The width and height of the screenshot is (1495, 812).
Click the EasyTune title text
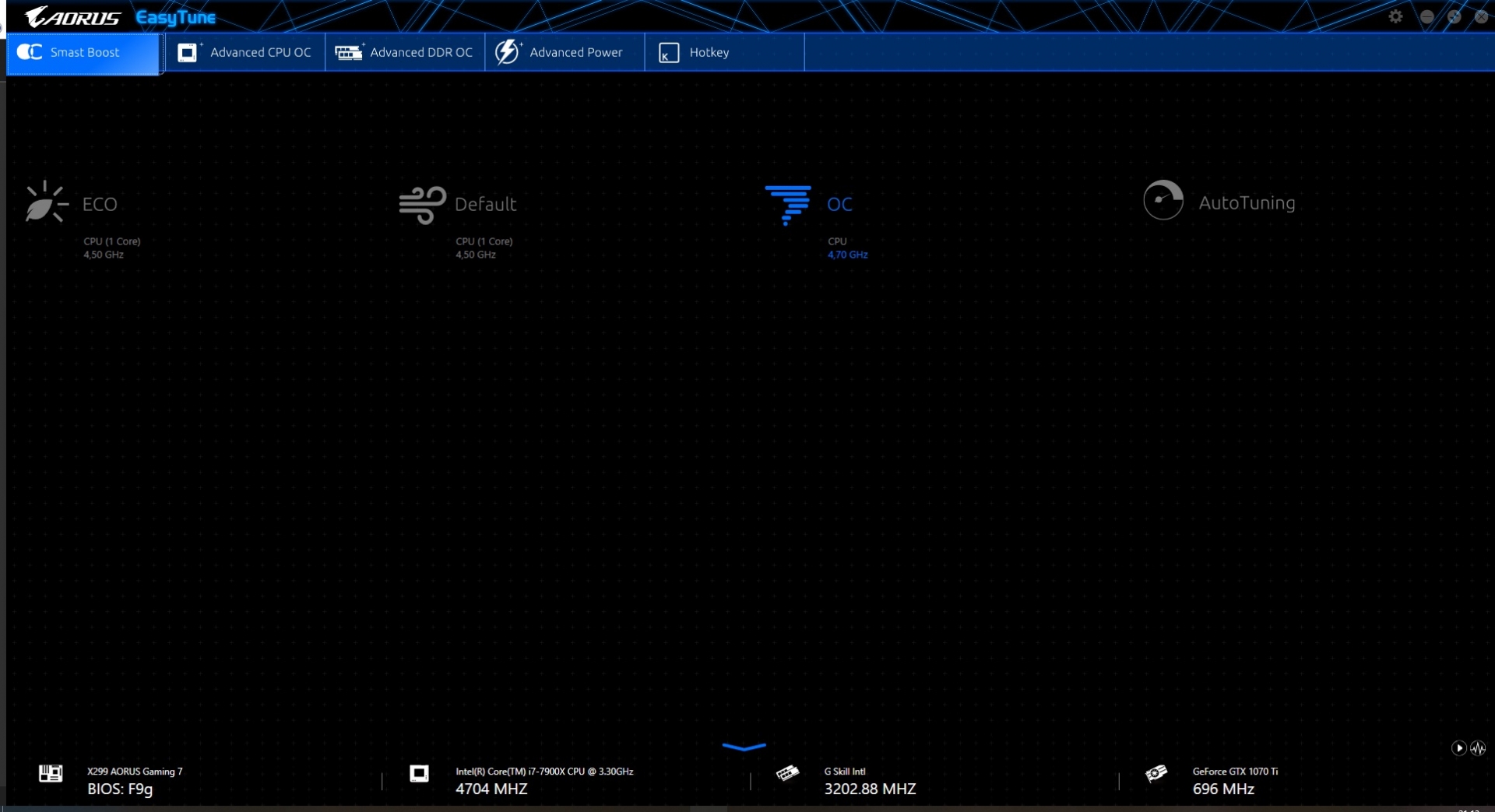click(x=175, y=18)
